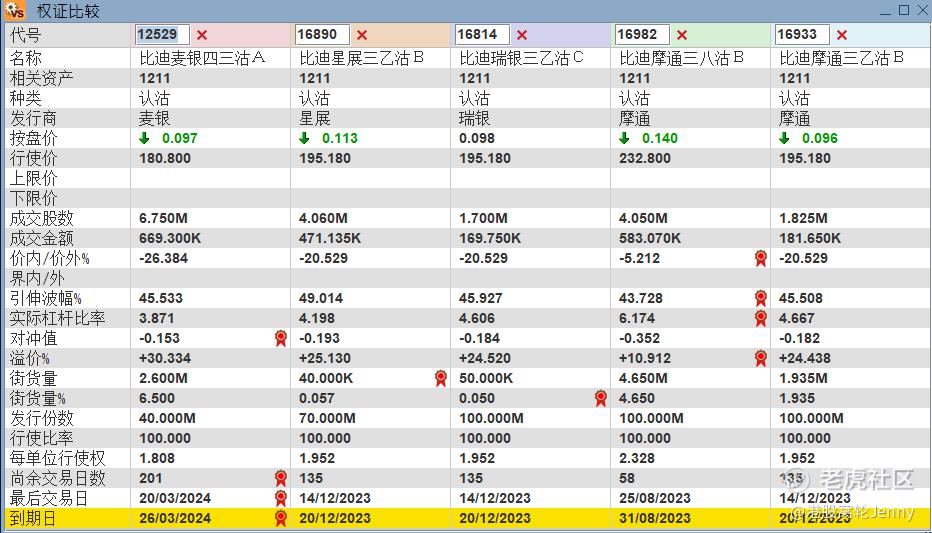Select the 溢价% row label
This screenshot has width=932, height=533.
click(30, 358)
